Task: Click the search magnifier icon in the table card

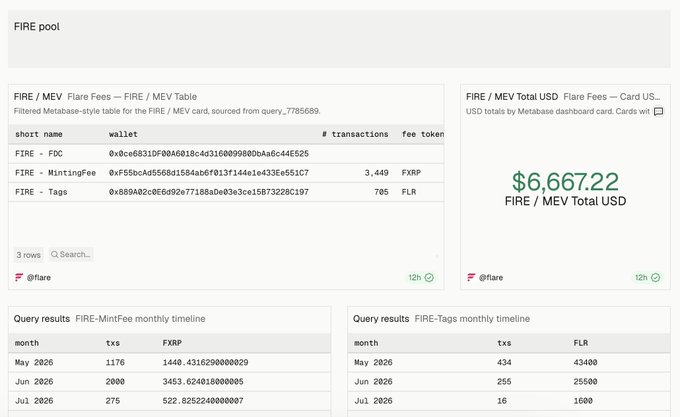Action: coord(55,254)
